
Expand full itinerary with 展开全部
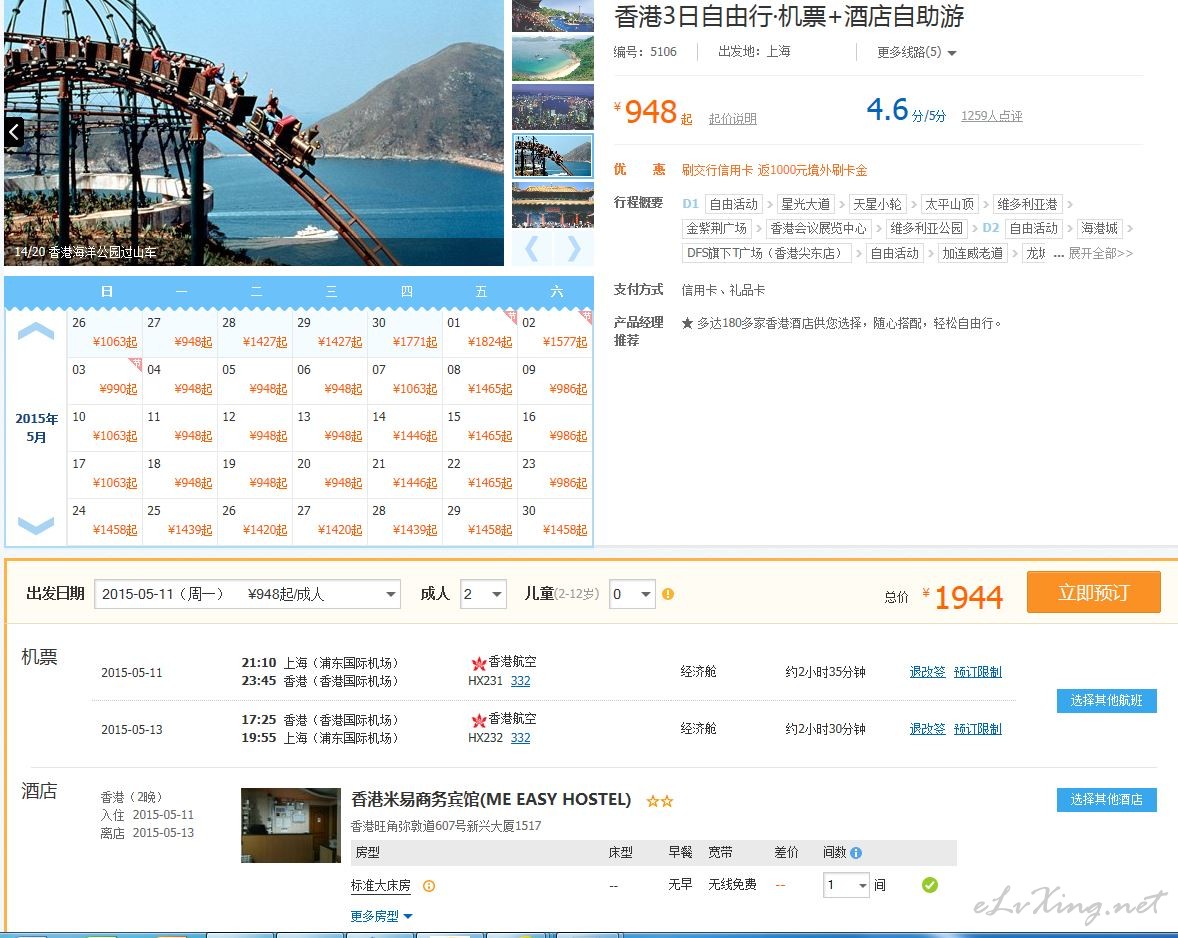(1101, 253)
